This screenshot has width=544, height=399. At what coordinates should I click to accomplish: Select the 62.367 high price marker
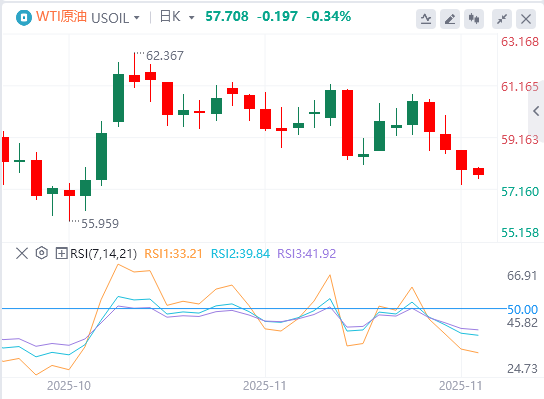pyautogui.click(x=165, y=56)
